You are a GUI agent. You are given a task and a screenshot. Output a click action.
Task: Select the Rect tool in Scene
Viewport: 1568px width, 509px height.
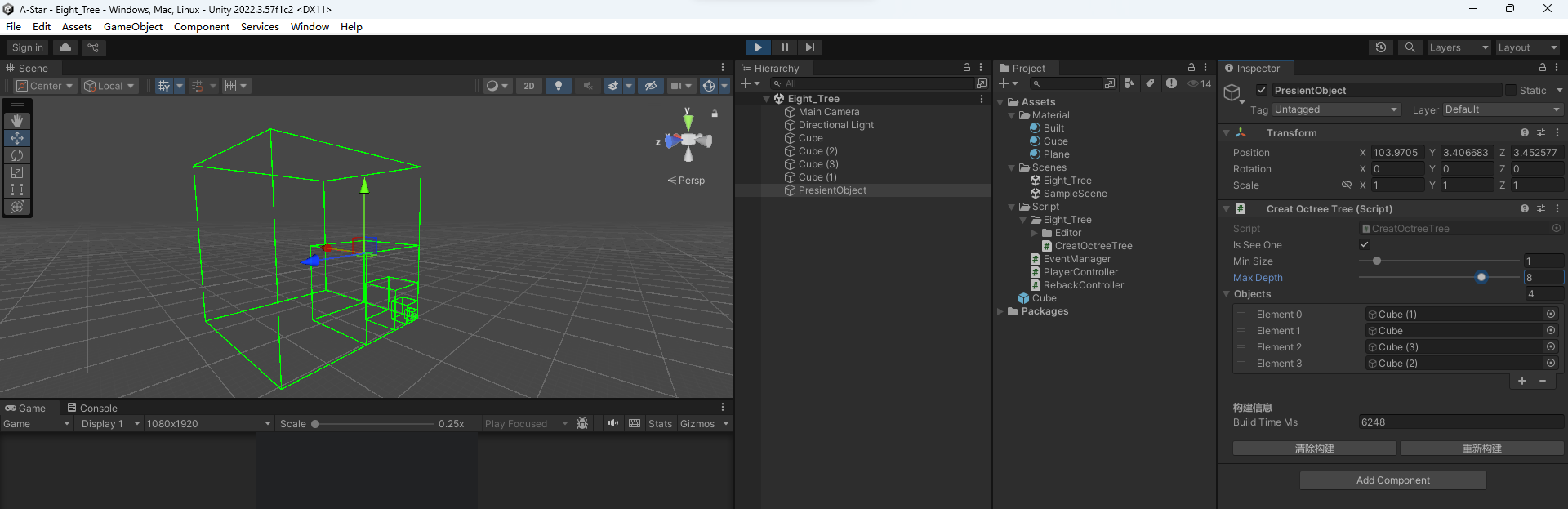17,190
